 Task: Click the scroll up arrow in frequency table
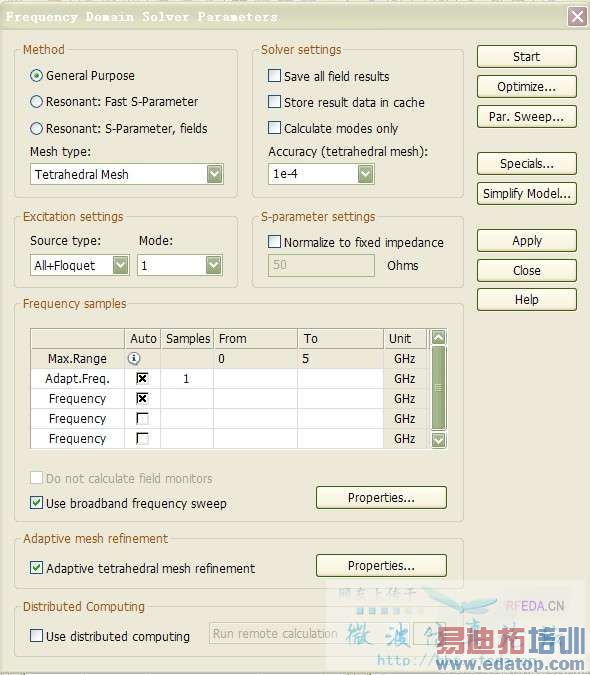pyautogui.click(x=438, y=338)
